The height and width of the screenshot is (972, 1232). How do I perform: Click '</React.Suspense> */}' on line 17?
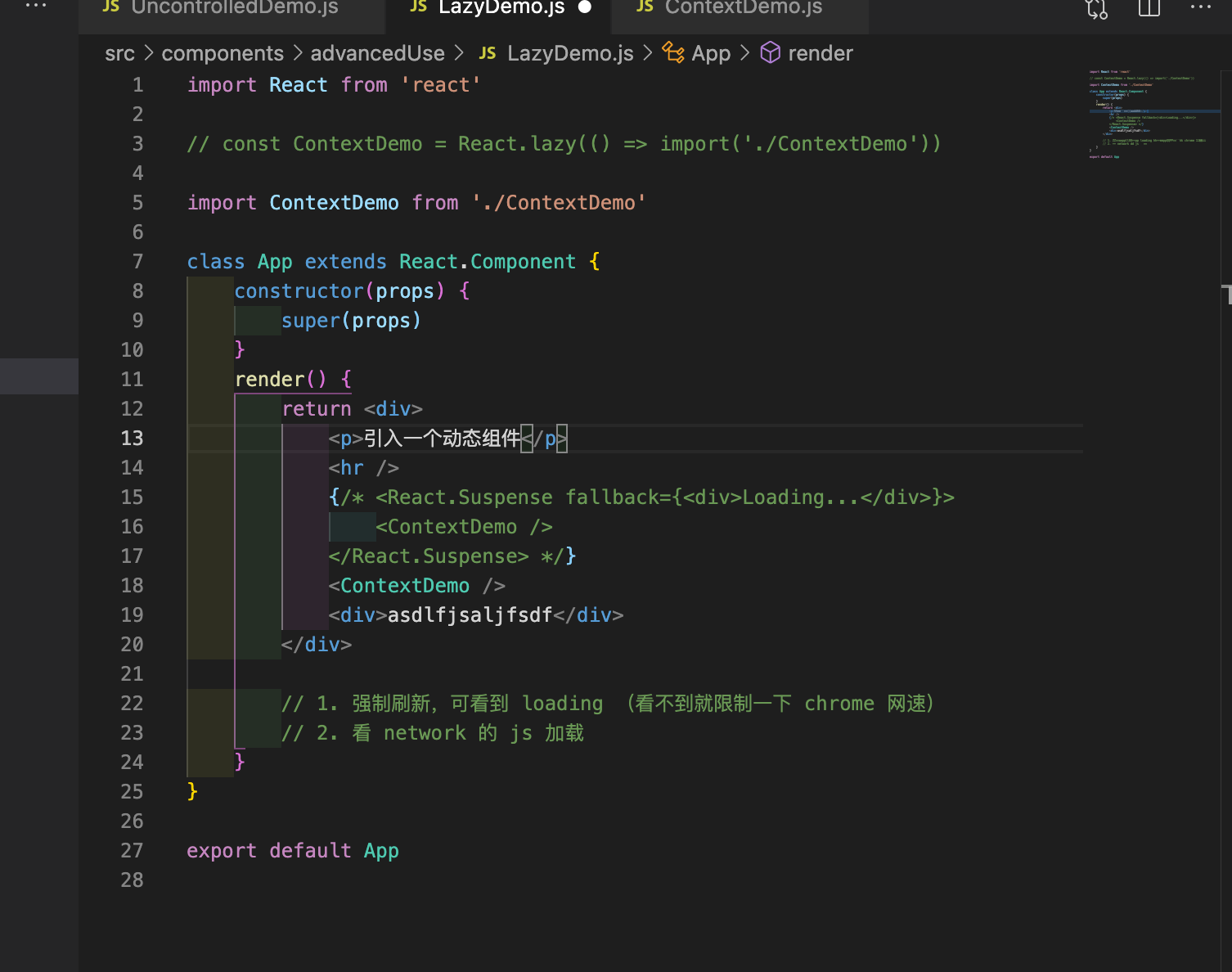[452, 556]
